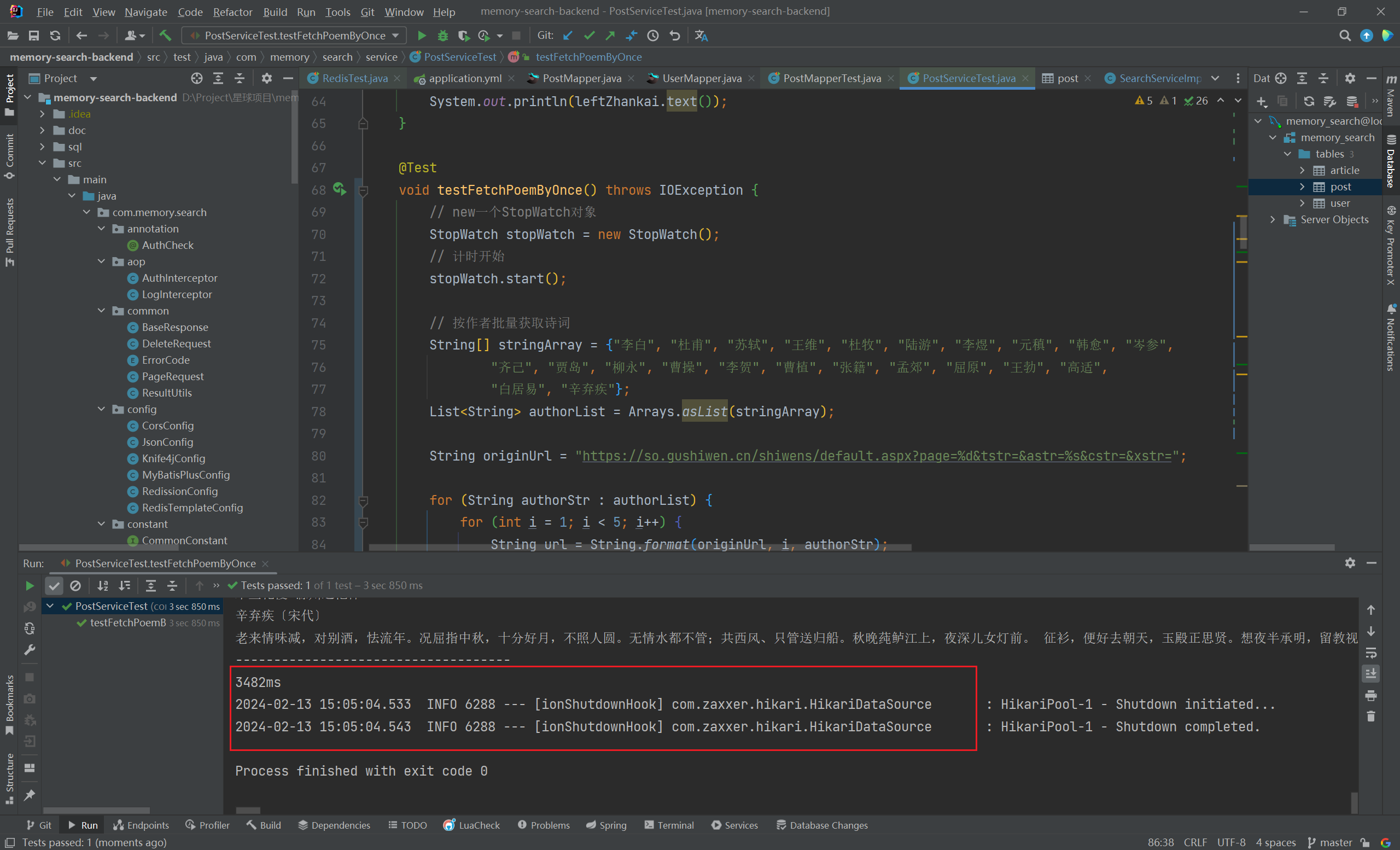Image resolution: width=1400 pixels, height=850 pixels.
Task: Open the translate icon in toolbar
Action: 701,35
